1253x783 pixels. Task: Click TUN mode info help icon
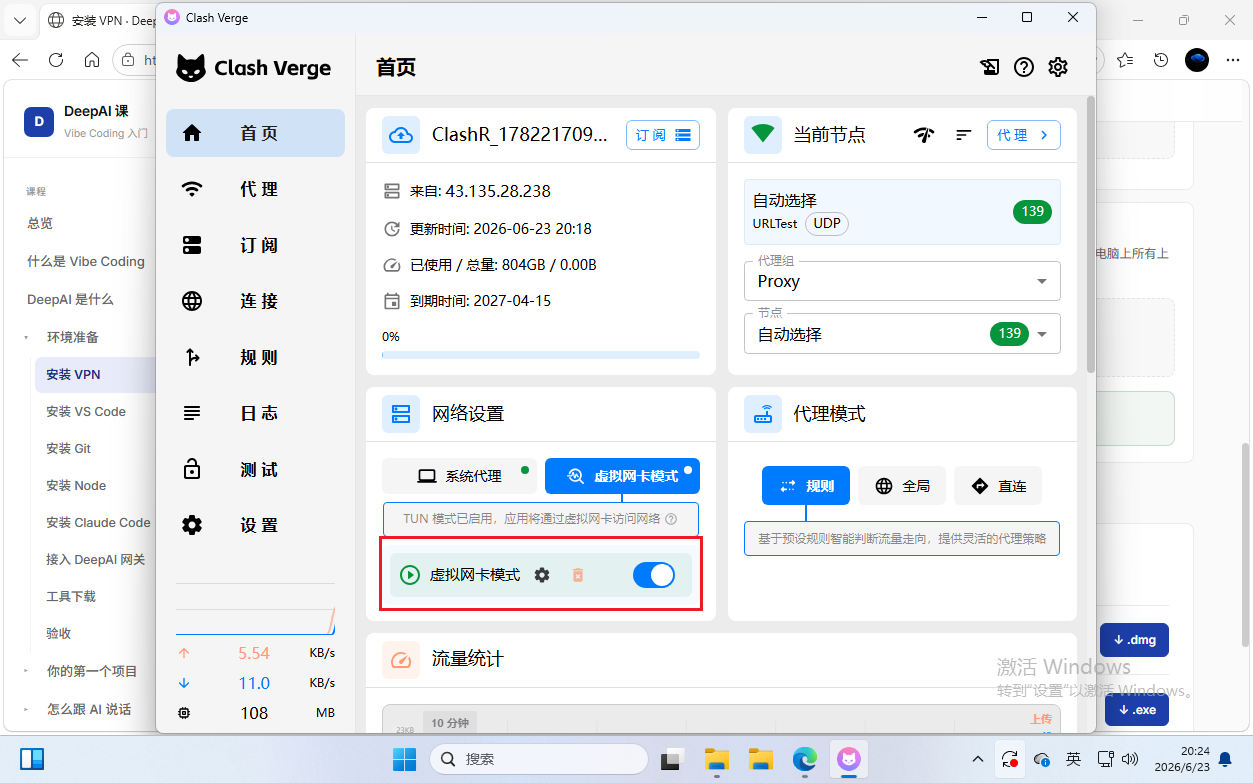pyautogui.click(x=671, y=519)
